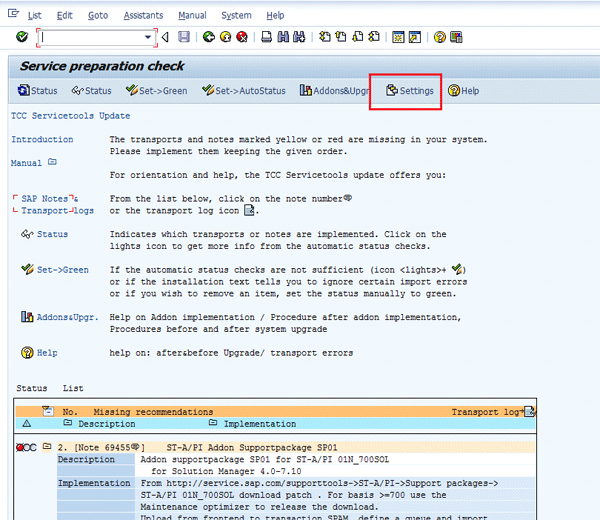
Task: Click the green Enter checkmark icon
Action: coord(22,37)
